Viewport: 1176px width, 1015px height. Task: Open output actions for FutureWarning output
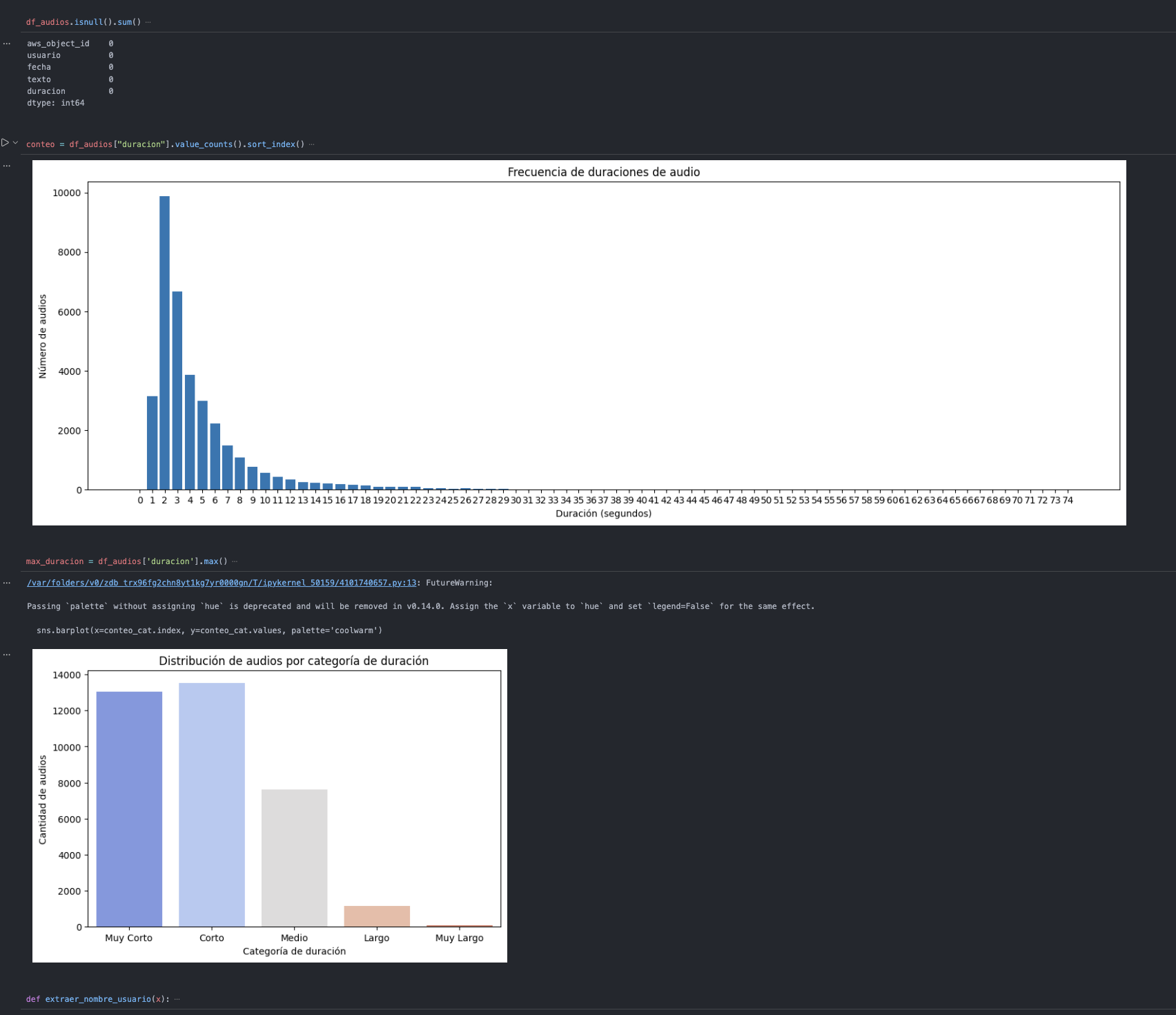tap(7, 583)
